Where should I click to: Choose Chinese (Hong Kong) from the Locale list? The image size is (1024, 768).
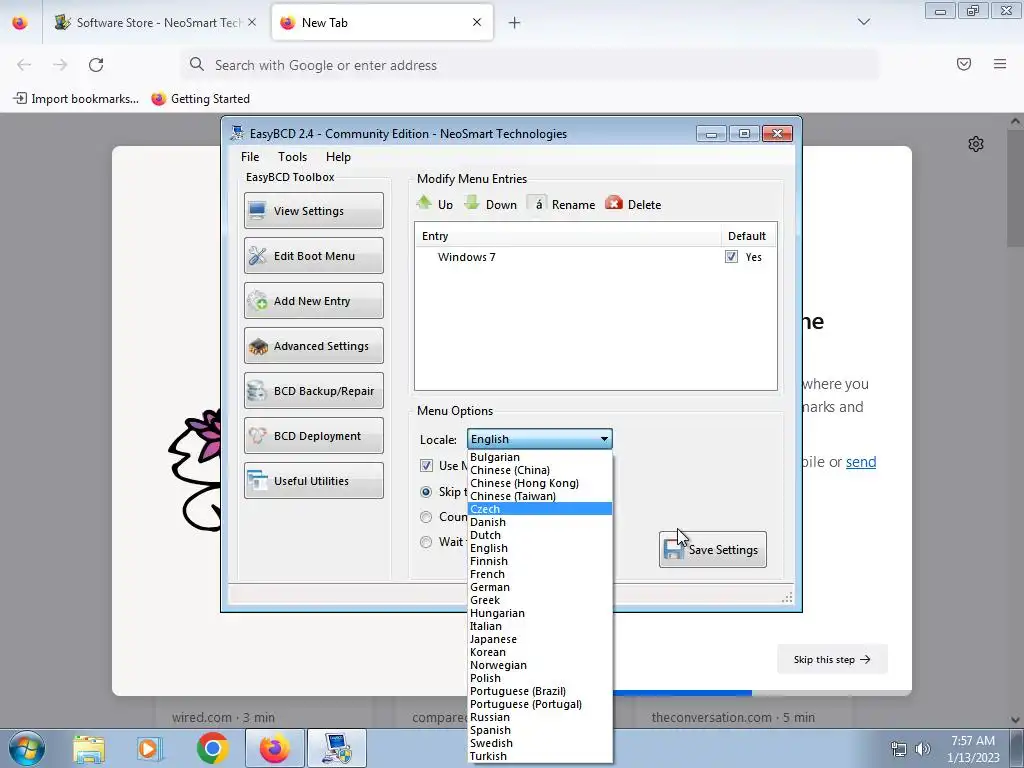pos(540,483)
